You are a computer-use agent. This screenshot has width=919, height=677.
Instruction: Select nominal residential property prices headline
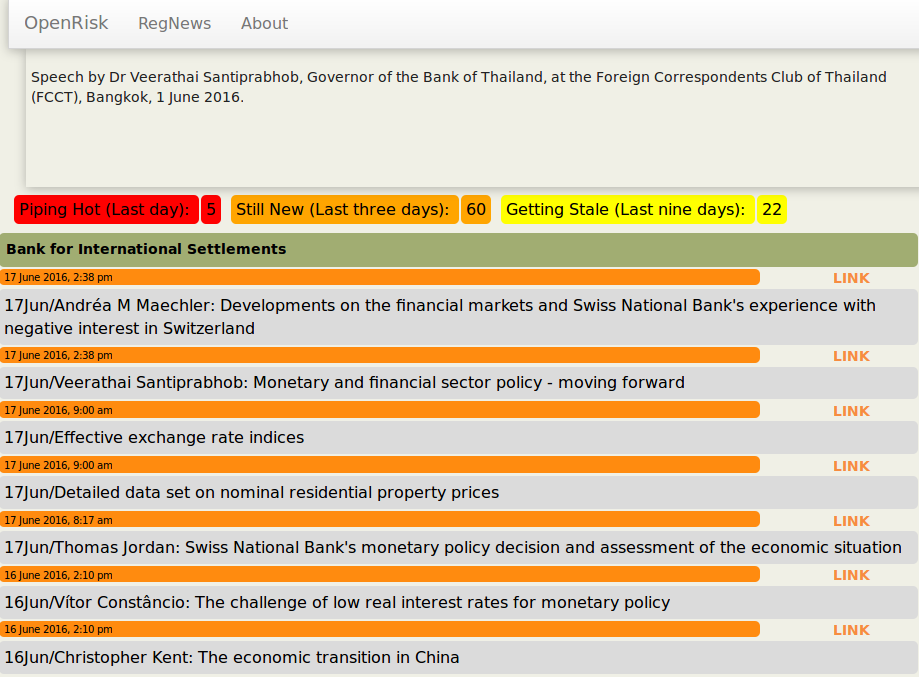(459, 492)
